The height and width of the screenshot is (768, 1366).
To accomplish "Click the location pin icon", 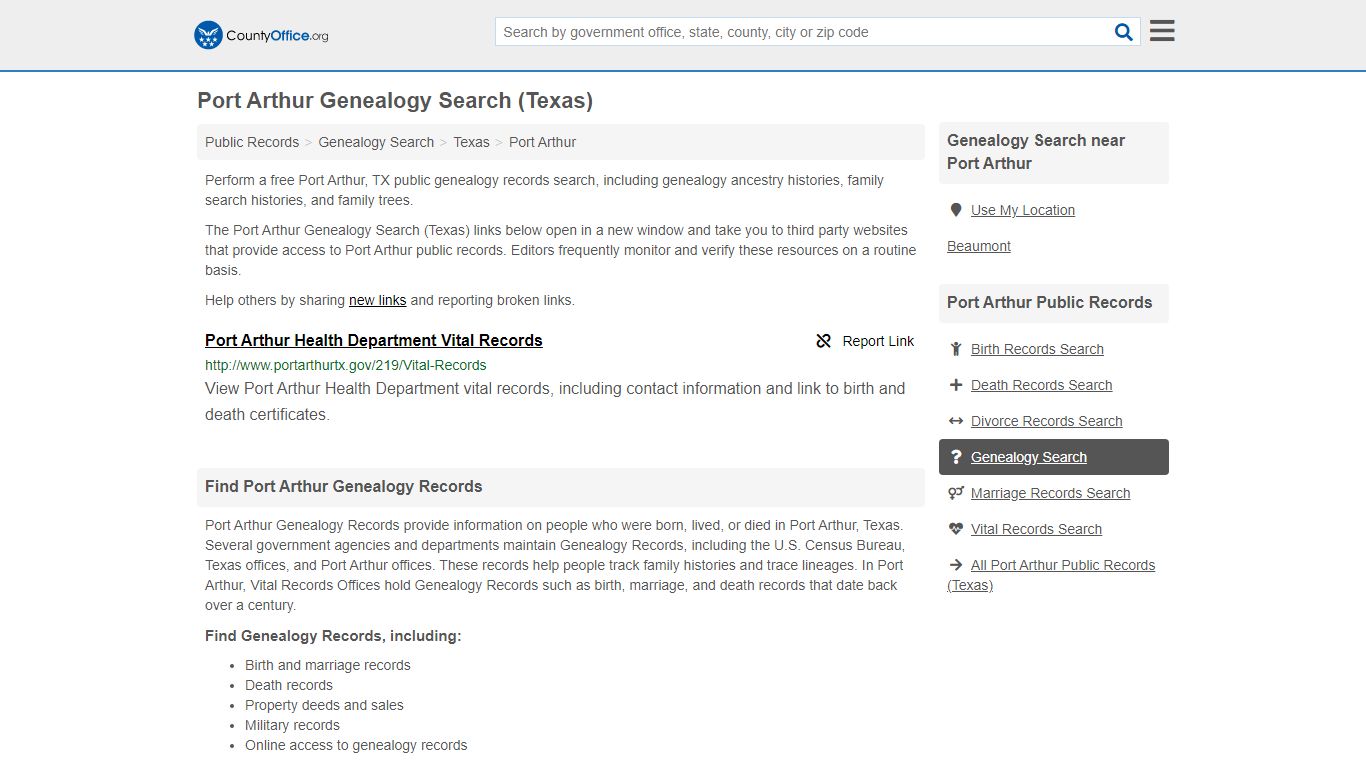I will click(x=956, y=210).
